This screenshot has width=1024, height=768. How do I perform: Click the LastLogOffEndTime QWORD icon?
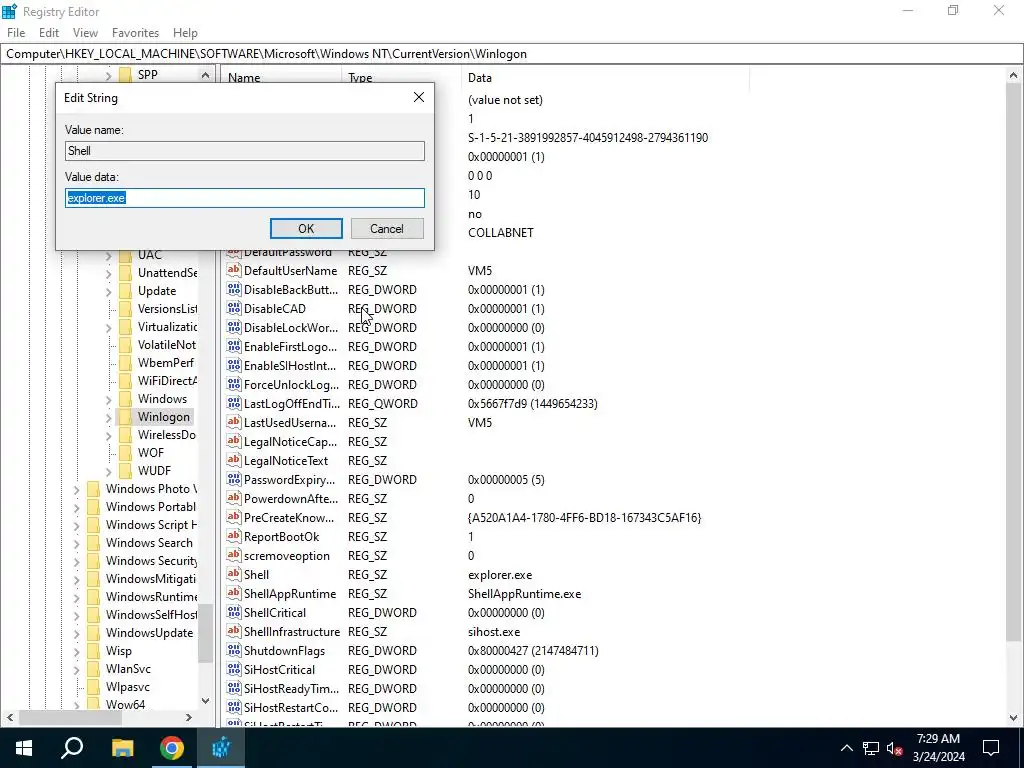(x=234, y=403)
